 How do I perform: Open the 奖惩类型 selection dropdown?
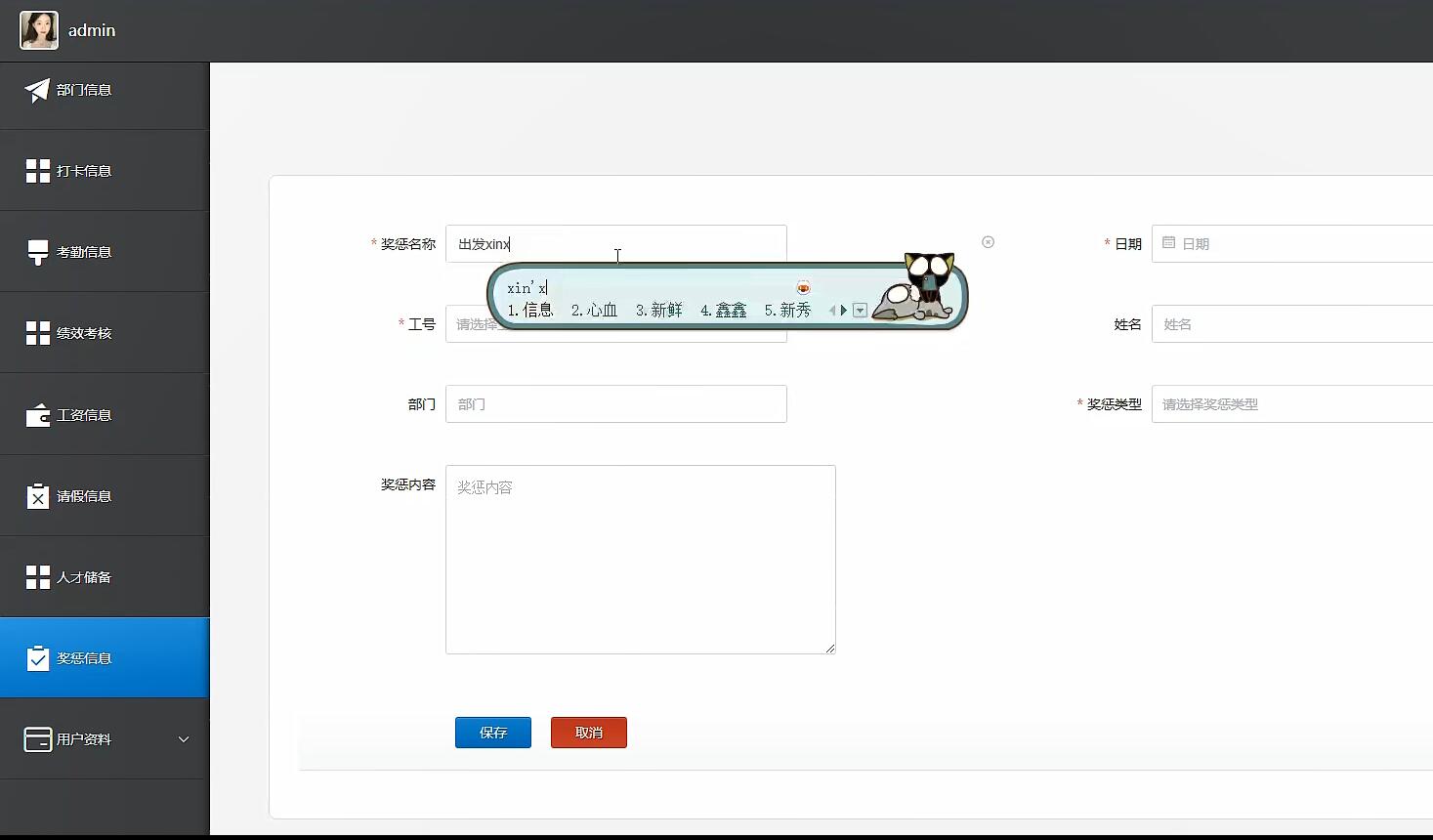click(1289, 403)
